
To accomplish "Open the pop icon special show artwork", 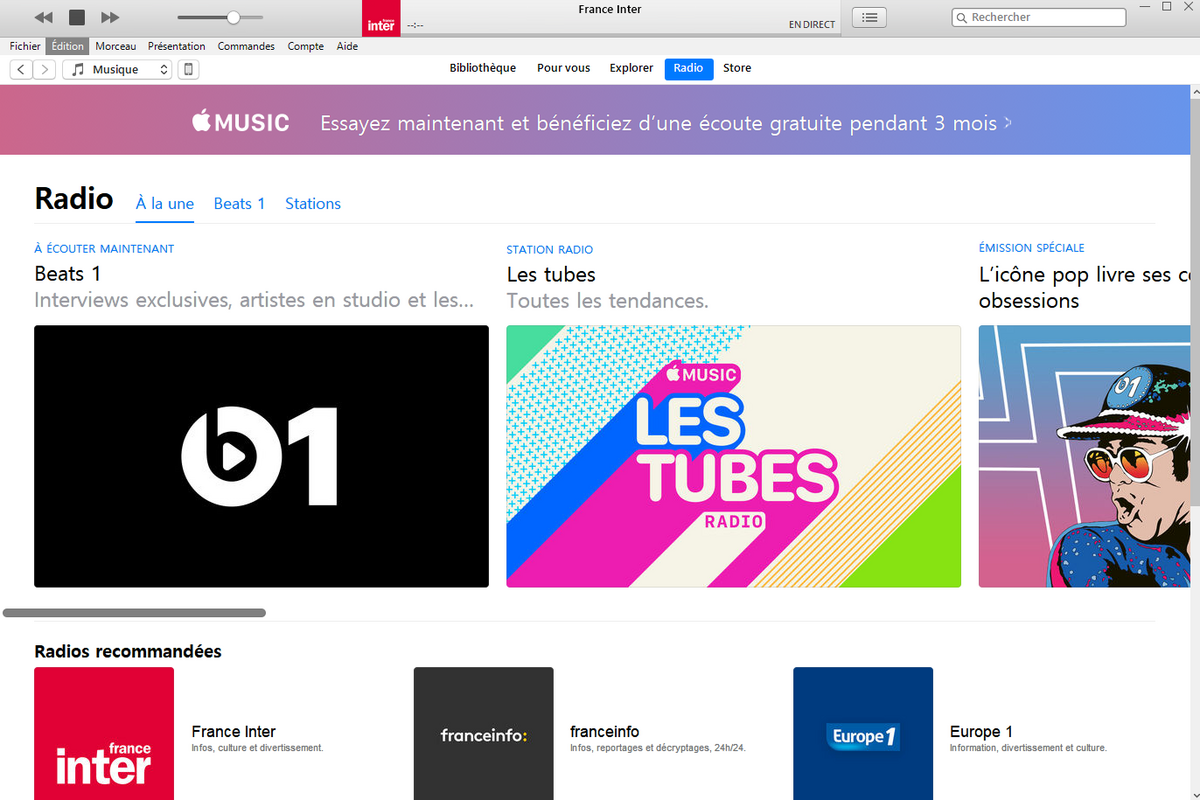I will [1084, 456].
